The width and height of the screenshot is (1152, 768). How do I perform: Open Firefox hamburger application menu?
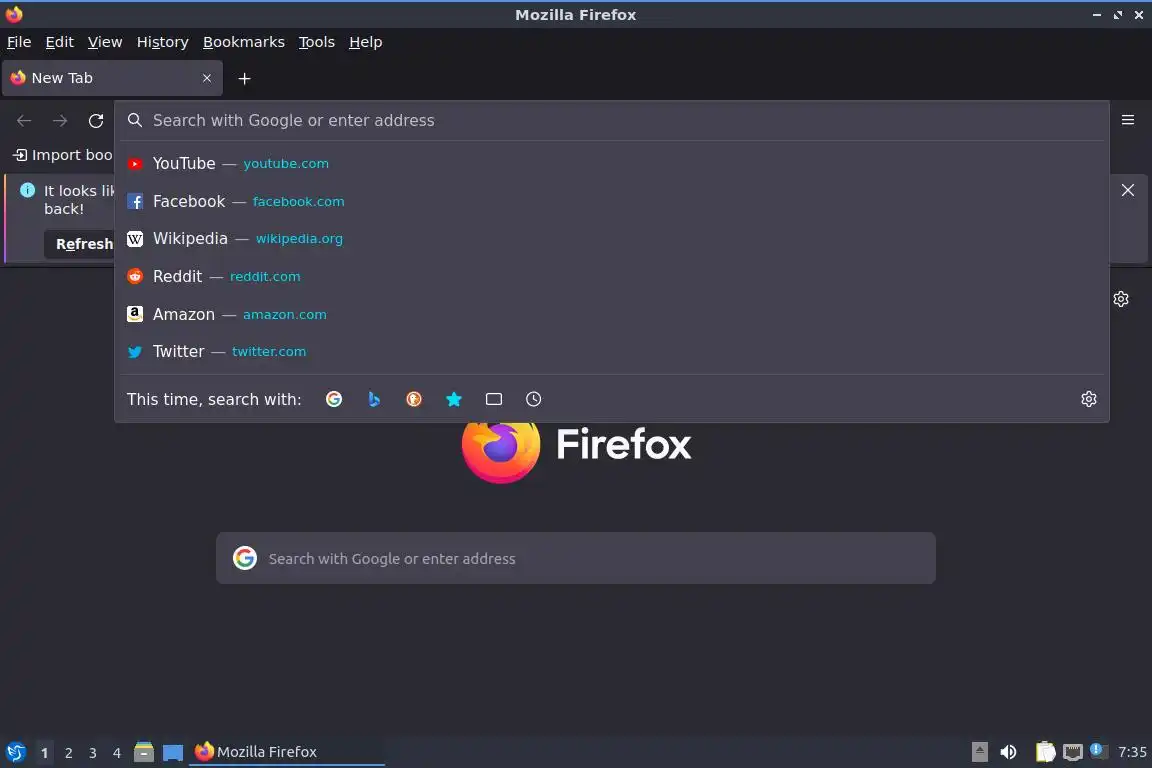pyautogui.click(x=1128, y=120)
